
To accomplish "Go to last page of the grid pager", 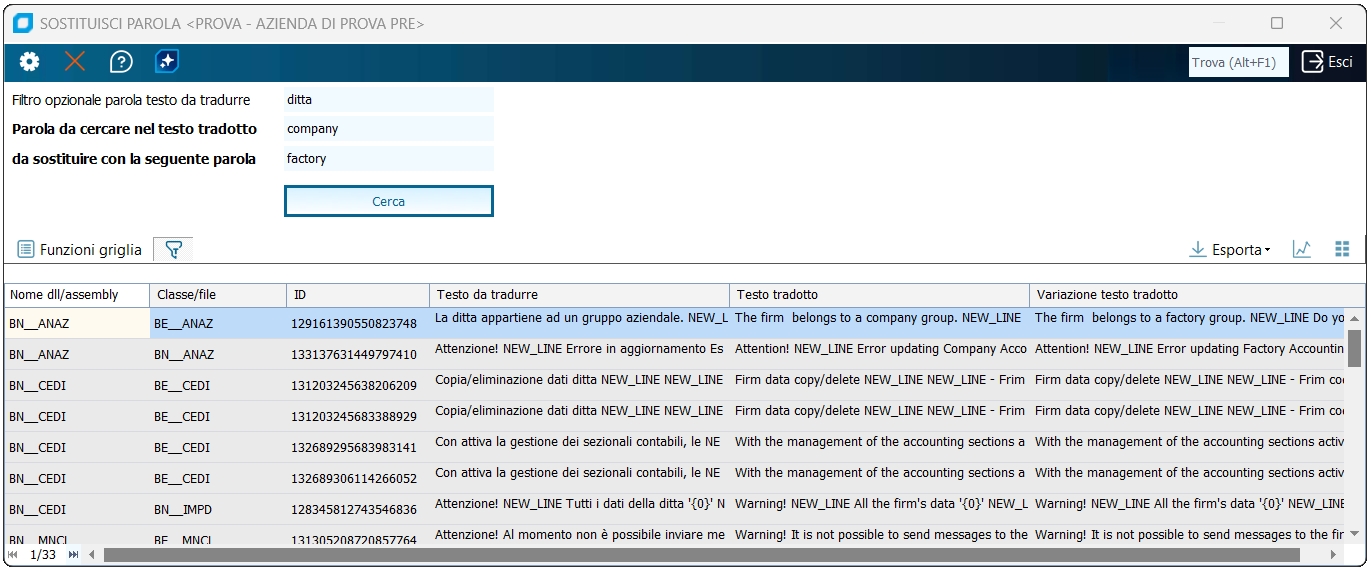I will [x=73, y=555].
